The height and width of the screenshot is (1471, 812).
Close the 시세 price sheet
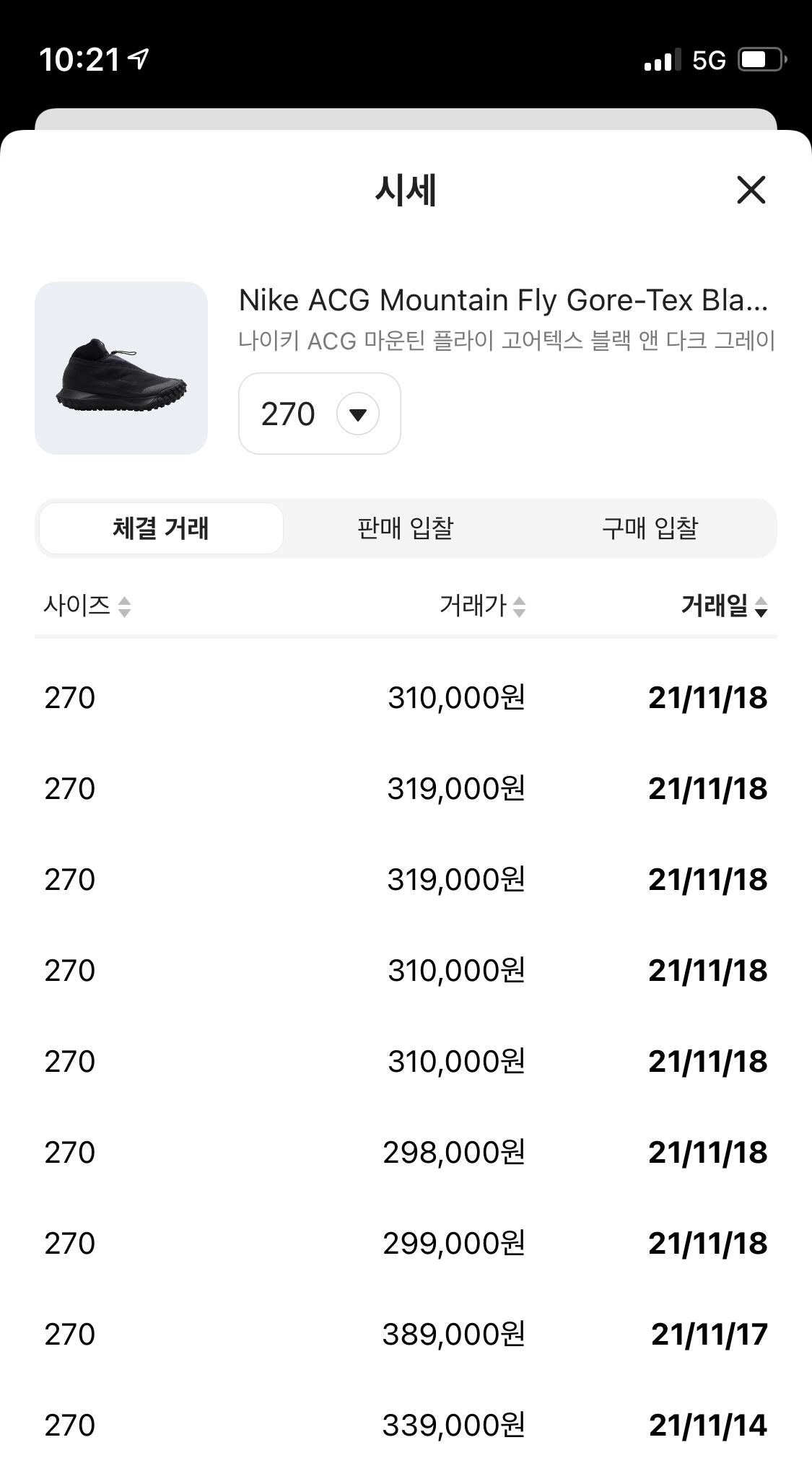click(x=751, y=190)
